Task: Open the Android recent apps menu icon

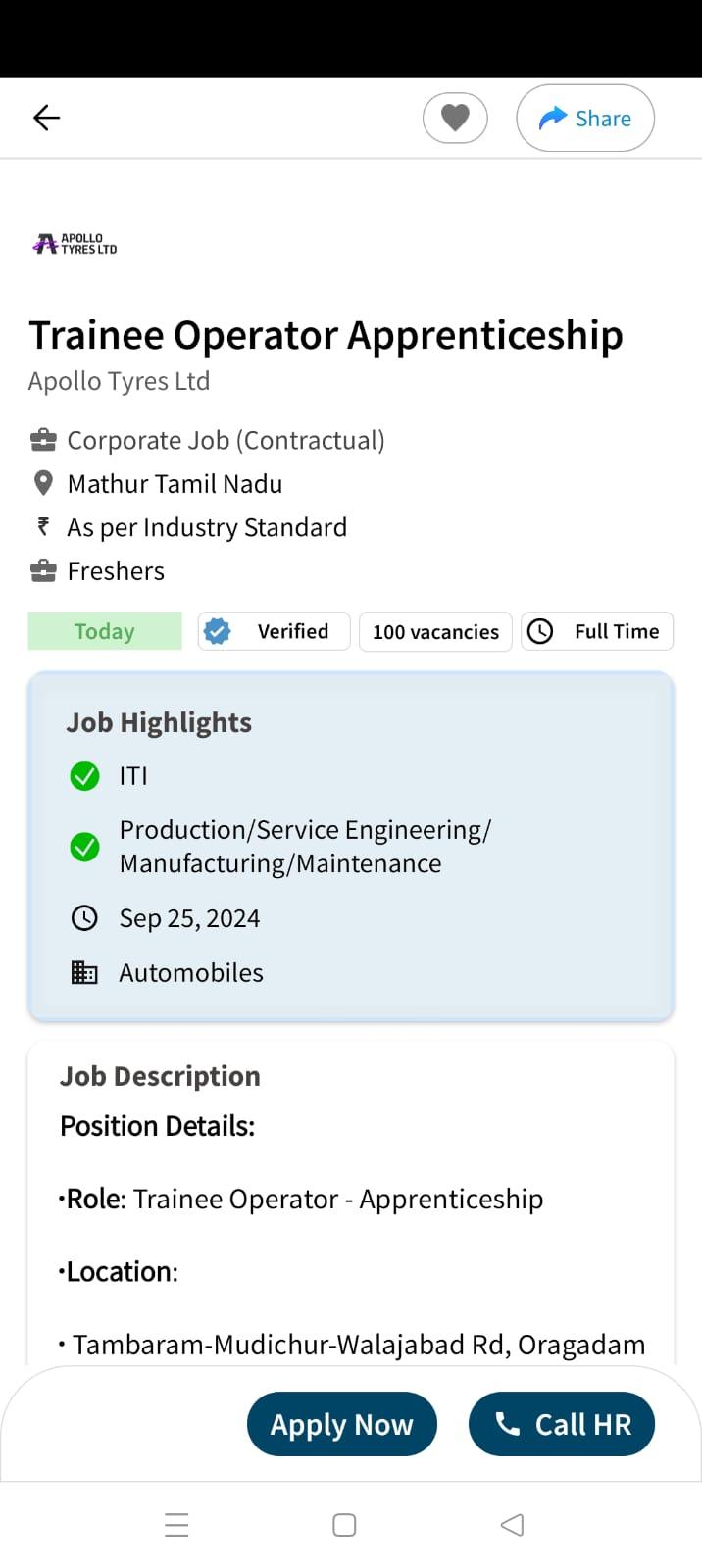Action: 176,1525
